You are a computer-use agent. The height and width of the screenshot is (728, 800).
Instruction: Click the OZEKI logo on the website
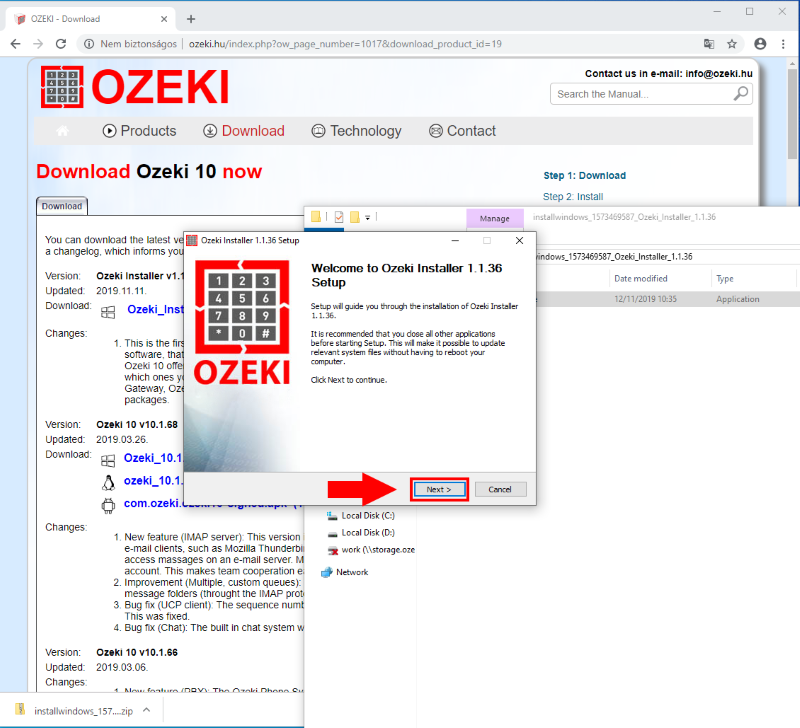point(135,87)
